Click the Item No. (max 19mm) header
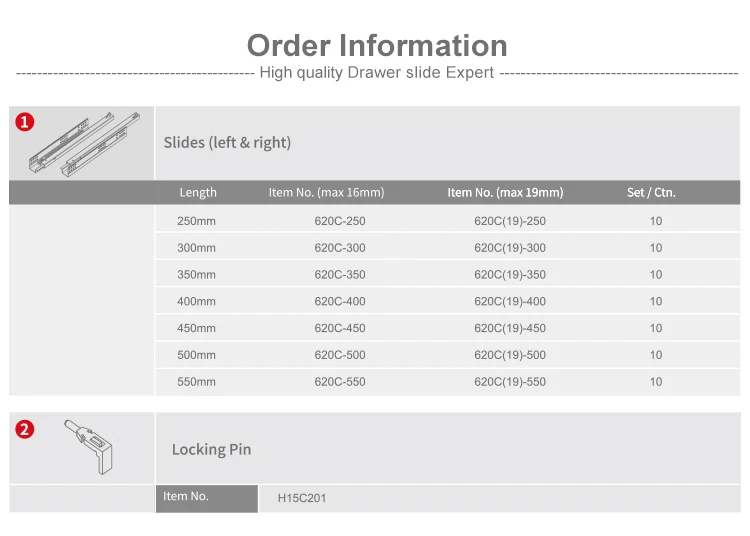This screenshot has height=536, width=750. tap(505, 193)
